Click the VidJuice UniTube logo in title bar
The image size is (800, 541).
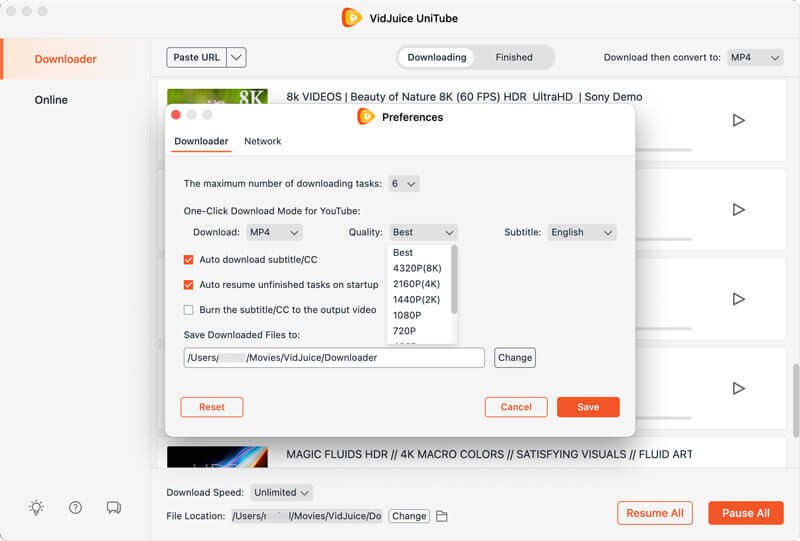pos(352,18)
